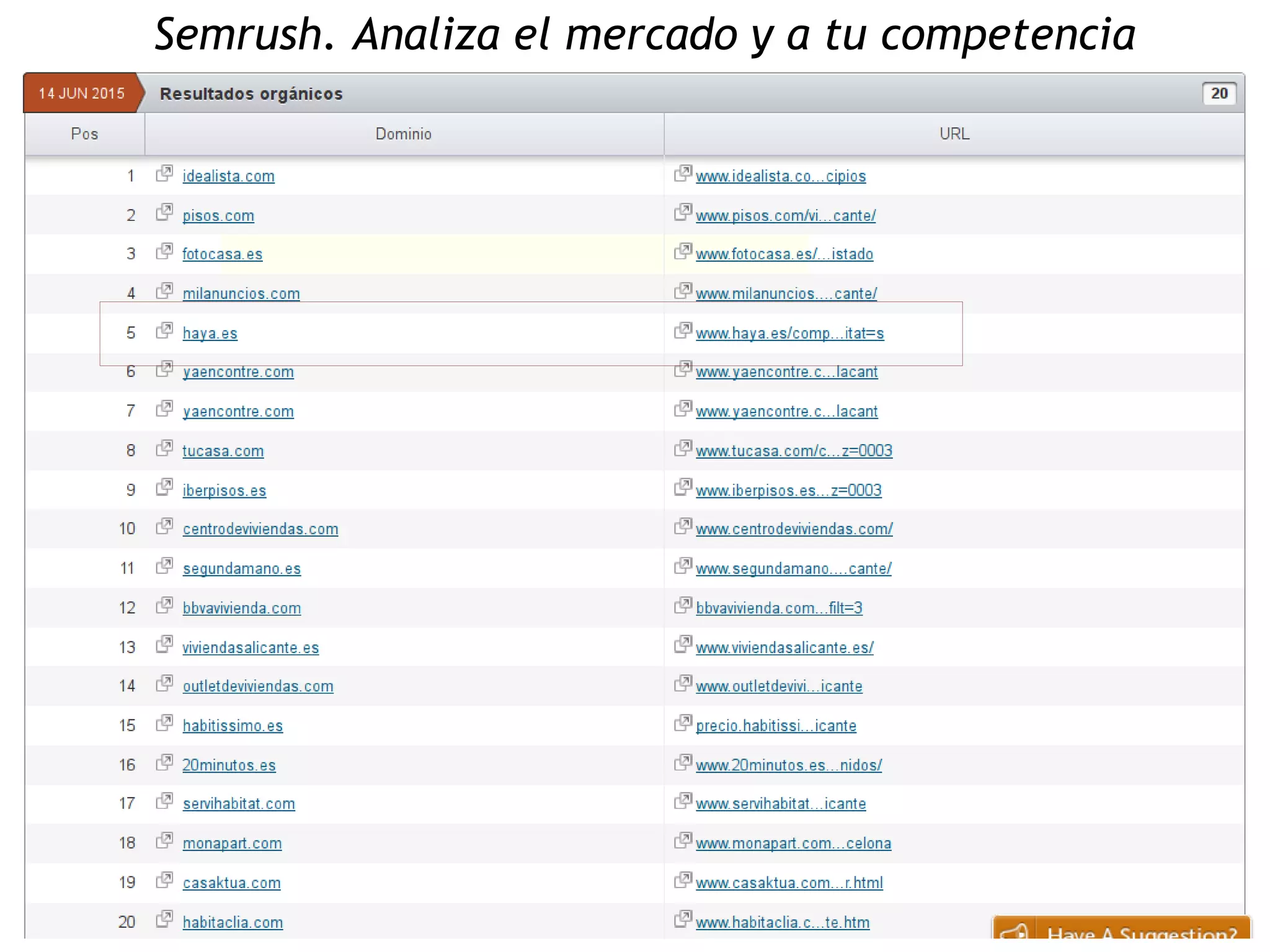Open www.fotocasa.es/...istado URL link
Viewport: 1270px width, 952px height.
(x=784, y=254)
